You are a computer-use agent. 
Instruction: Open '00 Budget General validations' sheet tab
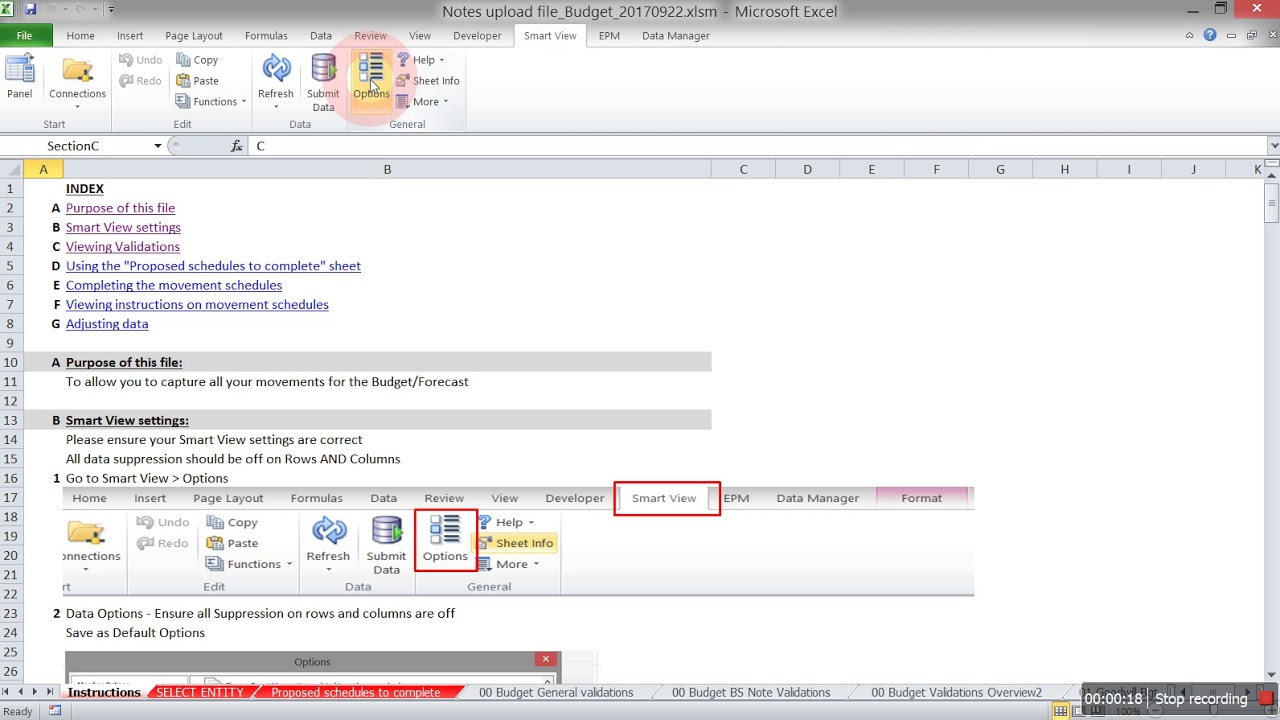click(556, 692)
